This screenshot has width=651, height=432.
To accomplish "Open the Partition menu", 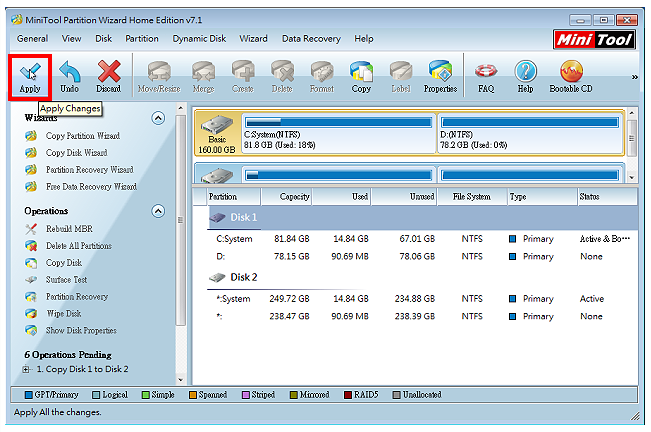I will (x=142, y=39).
